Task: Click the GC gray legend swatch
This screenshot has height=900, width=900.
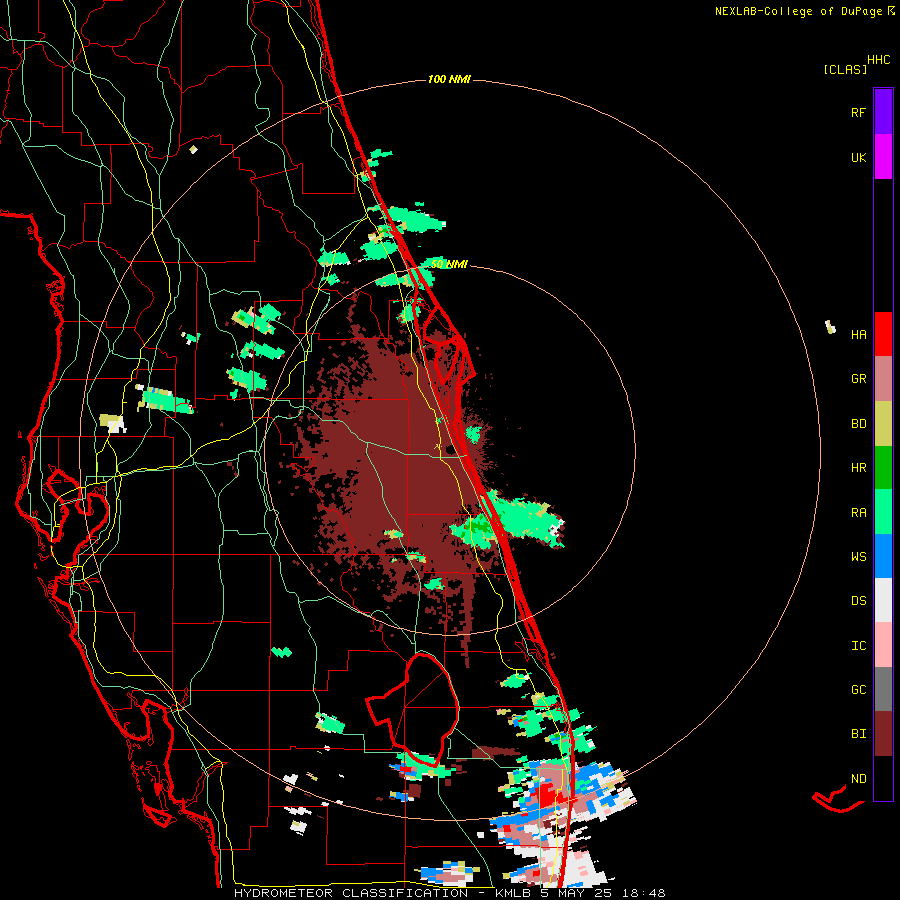Action: (x=883, y=689)
